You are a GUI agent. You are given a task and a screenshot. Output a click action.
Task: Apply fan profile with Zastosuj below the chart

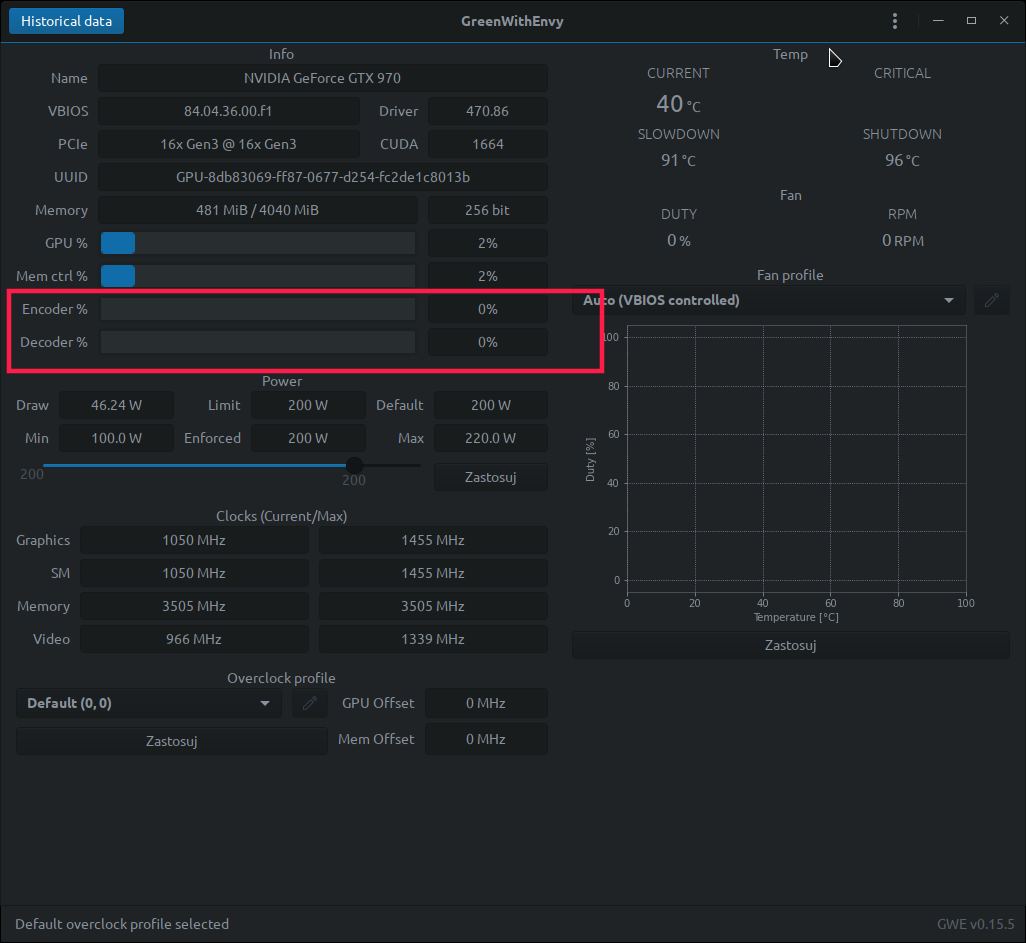pos(790,645)
